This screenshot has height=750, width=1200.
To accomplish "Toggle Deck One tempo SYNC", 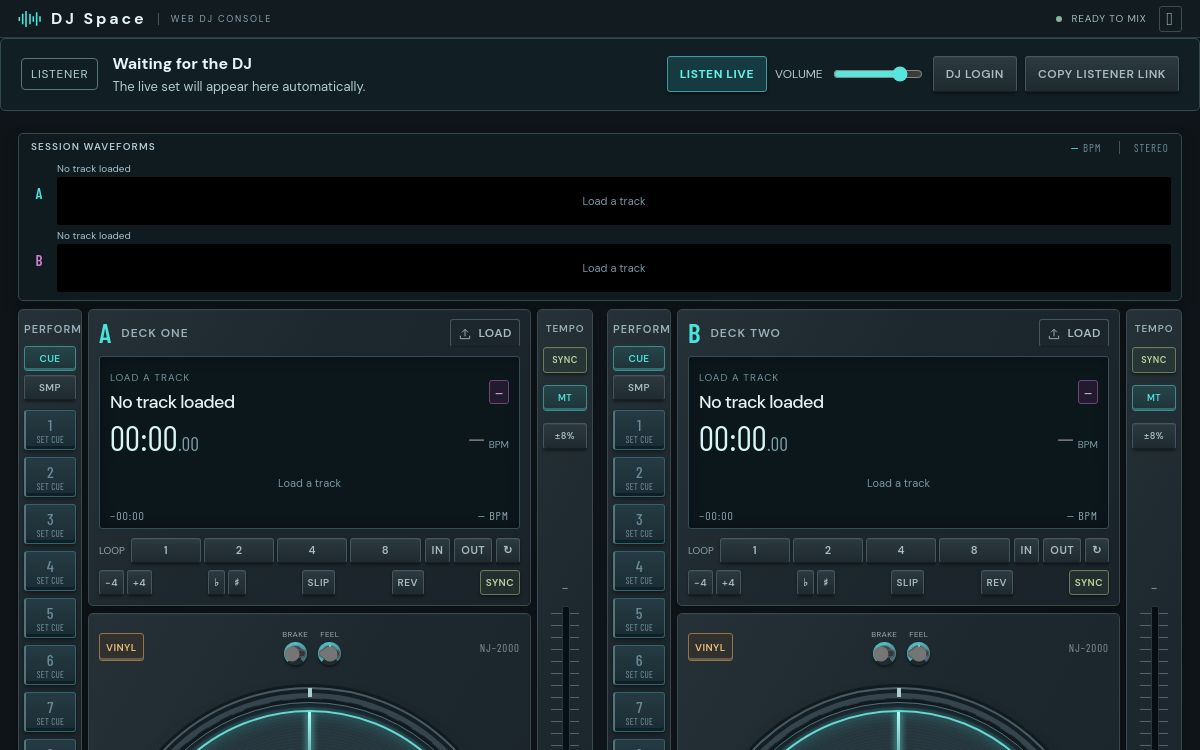I will pos(565,360).
